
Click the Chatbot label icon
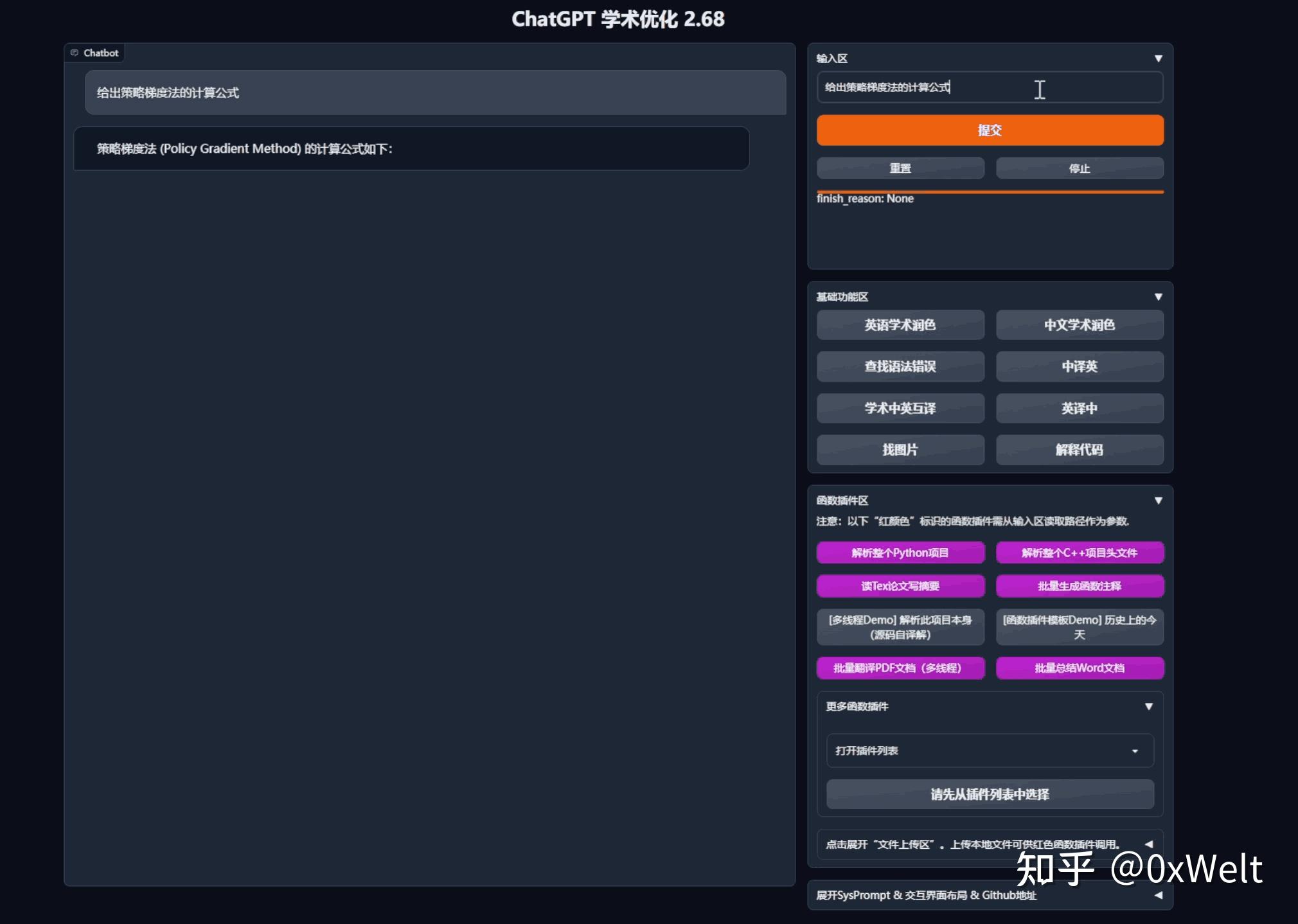75,53
